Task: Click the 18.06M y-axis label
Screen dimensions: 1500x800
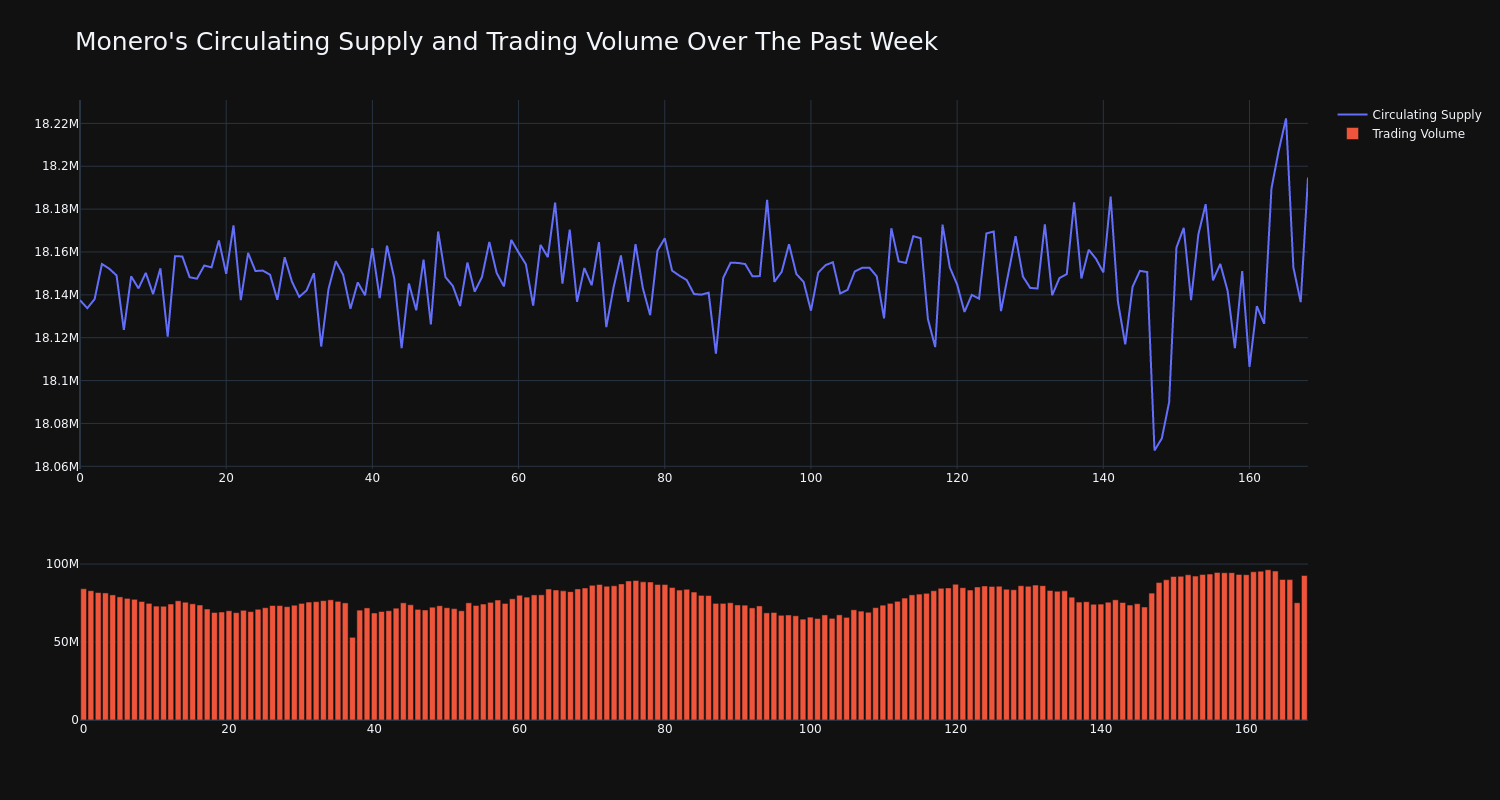Action: pos(56,467)
